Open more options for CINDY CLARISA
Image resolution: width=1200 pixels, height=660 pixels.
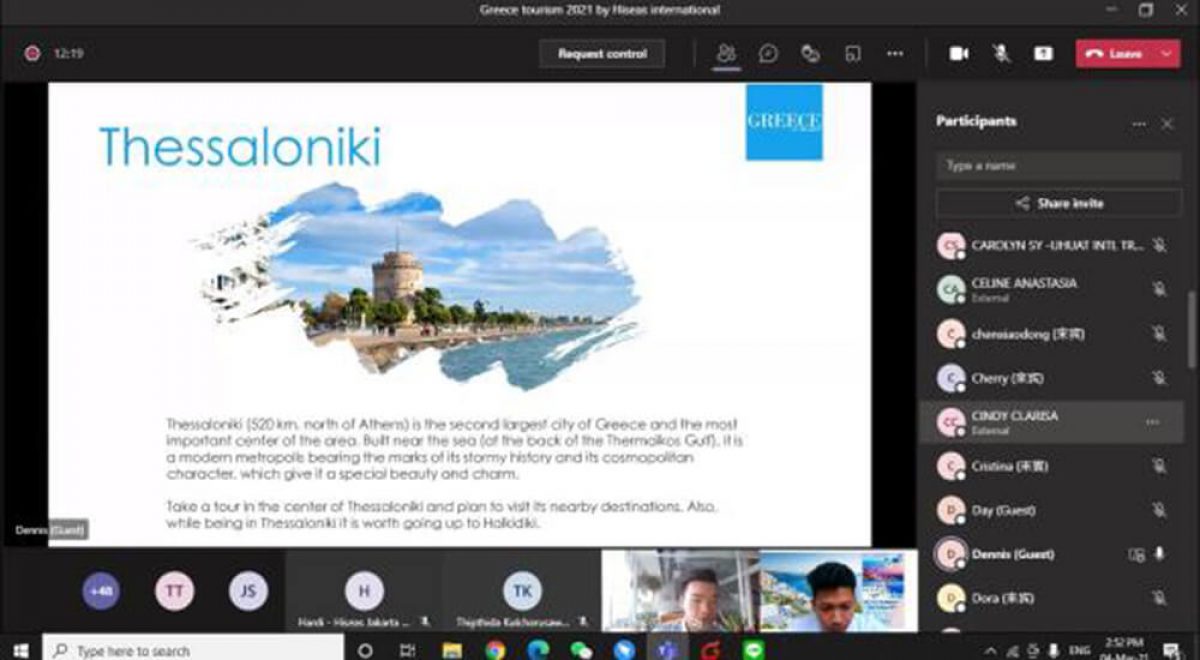point(1152,422)
